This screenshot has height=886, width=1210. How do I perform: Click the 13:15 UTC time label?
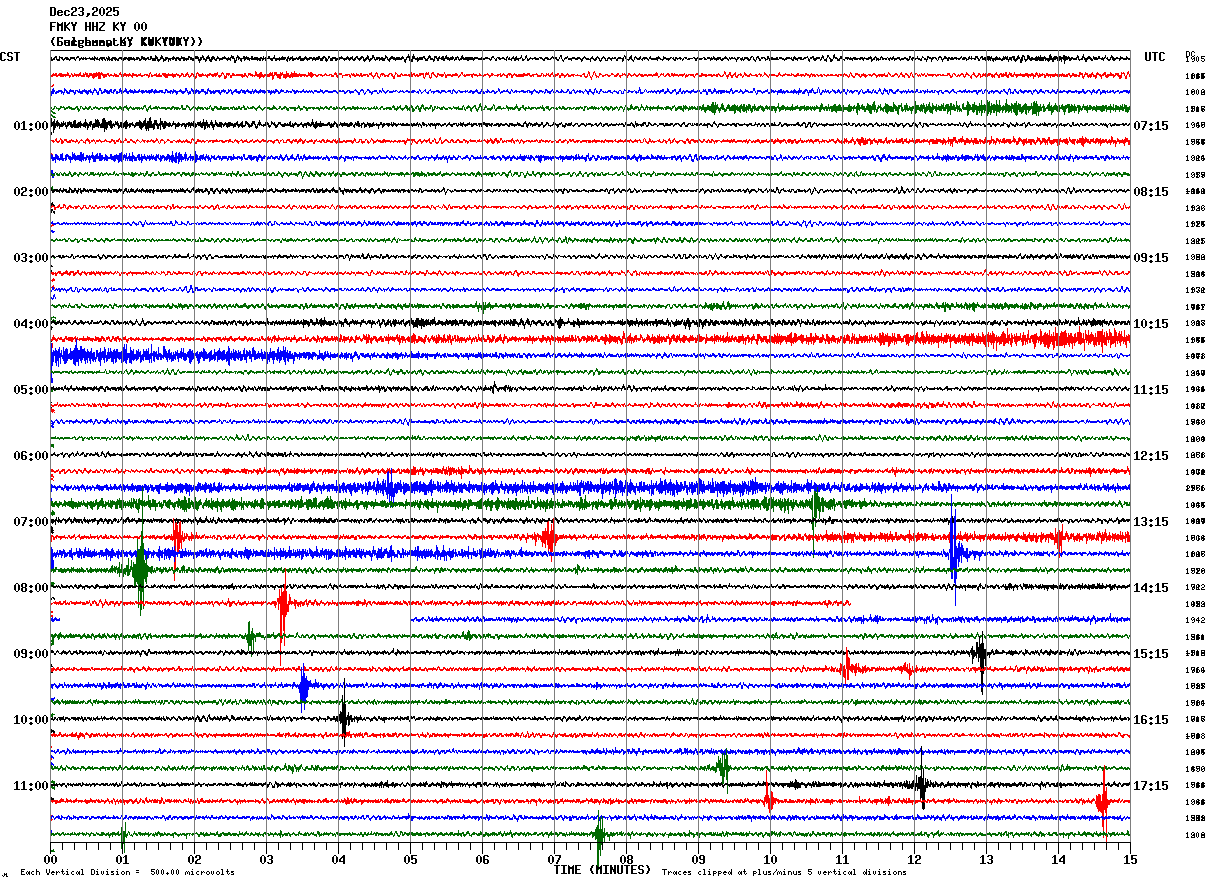[1152, 522]
